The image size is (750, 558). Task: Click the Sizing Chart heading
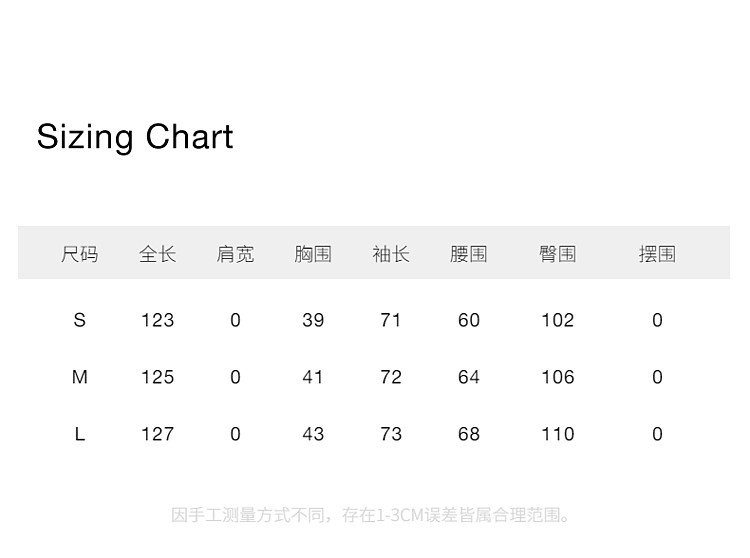point(135,137)
